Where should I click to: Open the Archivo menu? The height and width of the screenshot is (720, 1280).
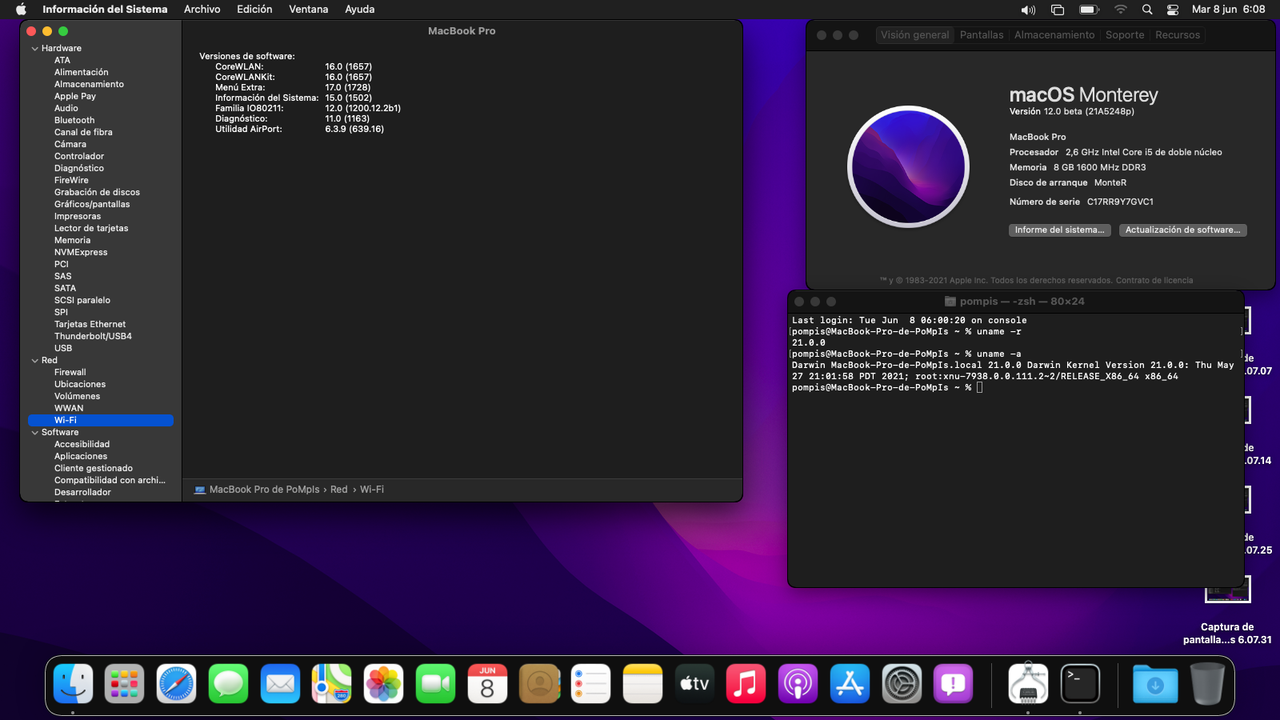point(202,9)
